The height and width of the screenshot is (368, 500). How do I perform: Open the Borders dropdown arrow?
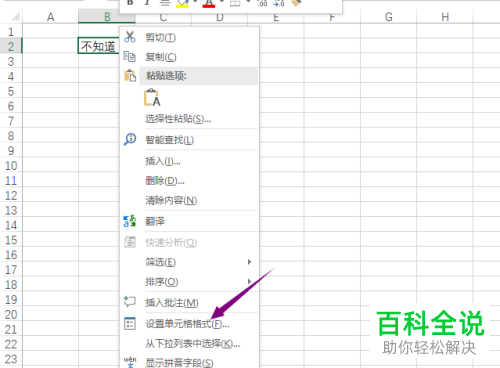coord(248,2)
